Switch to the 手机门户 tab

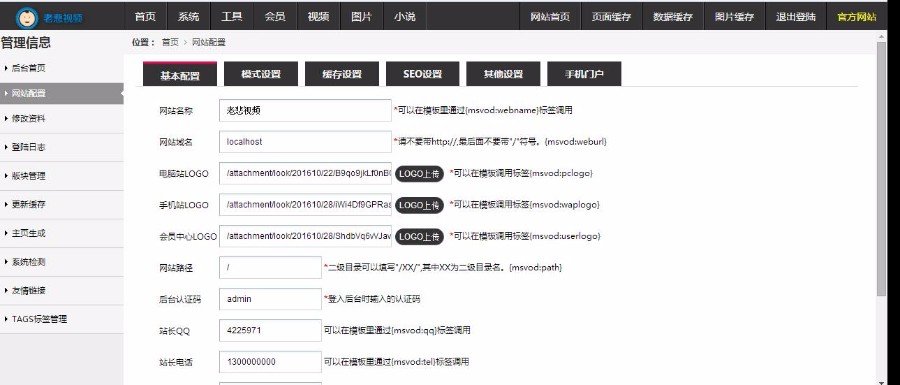(x=584, y=74)
